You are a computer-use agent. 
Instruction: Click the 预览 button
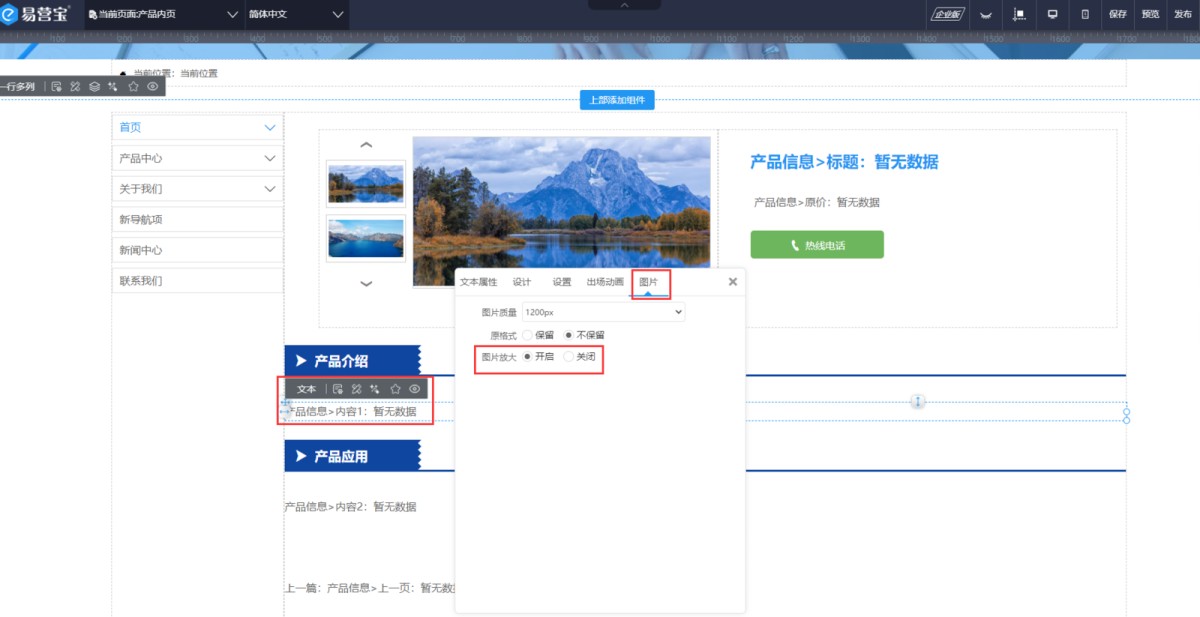point(1151,14)
